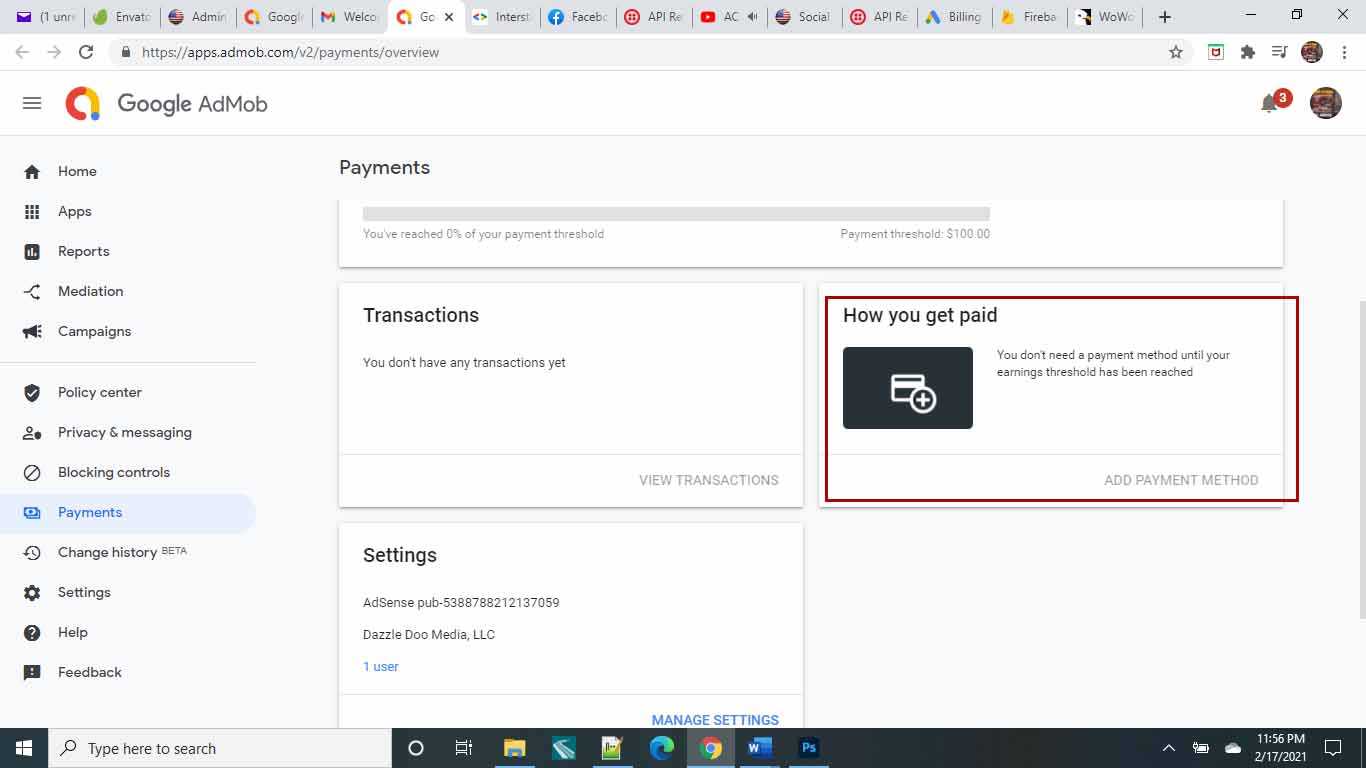The height and width of the screenshot is (768, 1366).
Task: Bookmark this page with star icon
Action: point(1176,52)
